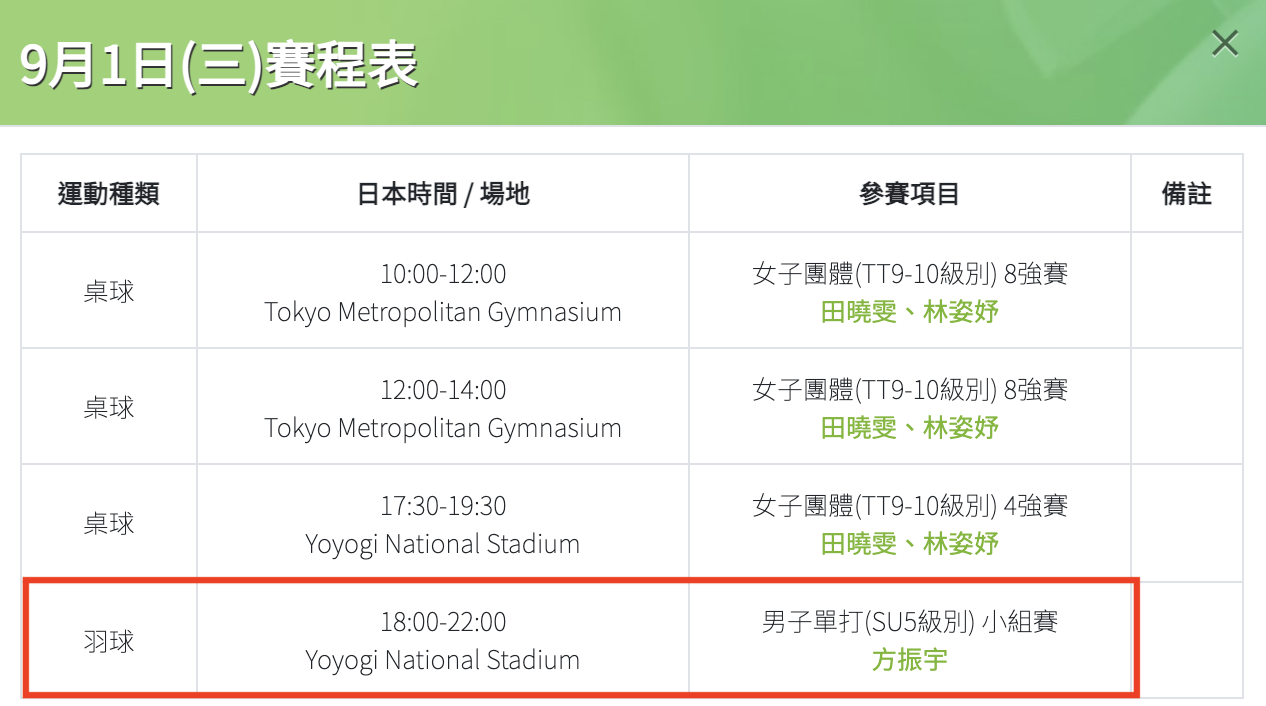Select the 17:30-19:30 time slot

[442, 506]
